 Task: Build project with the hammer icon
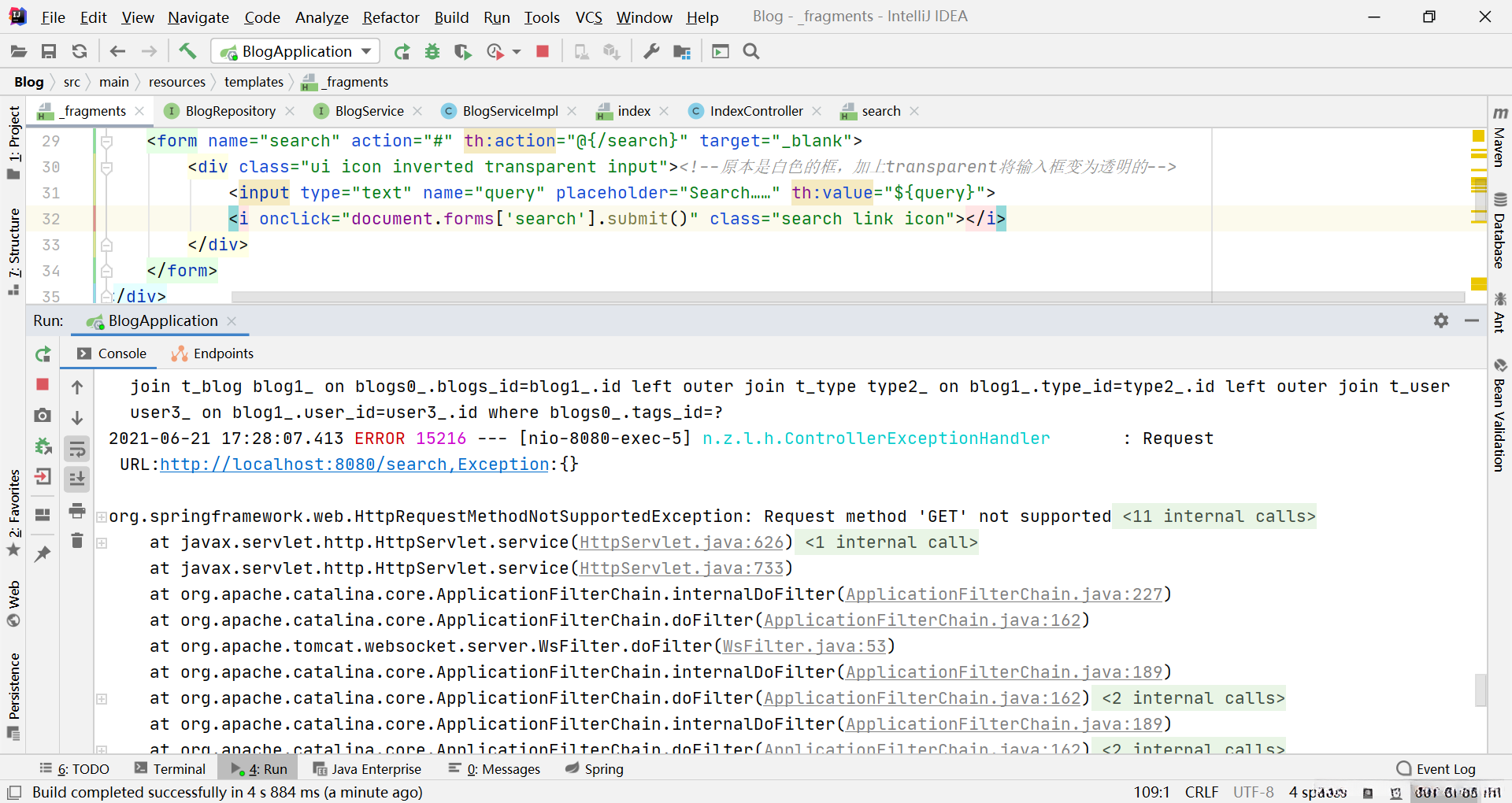point(187,52)
